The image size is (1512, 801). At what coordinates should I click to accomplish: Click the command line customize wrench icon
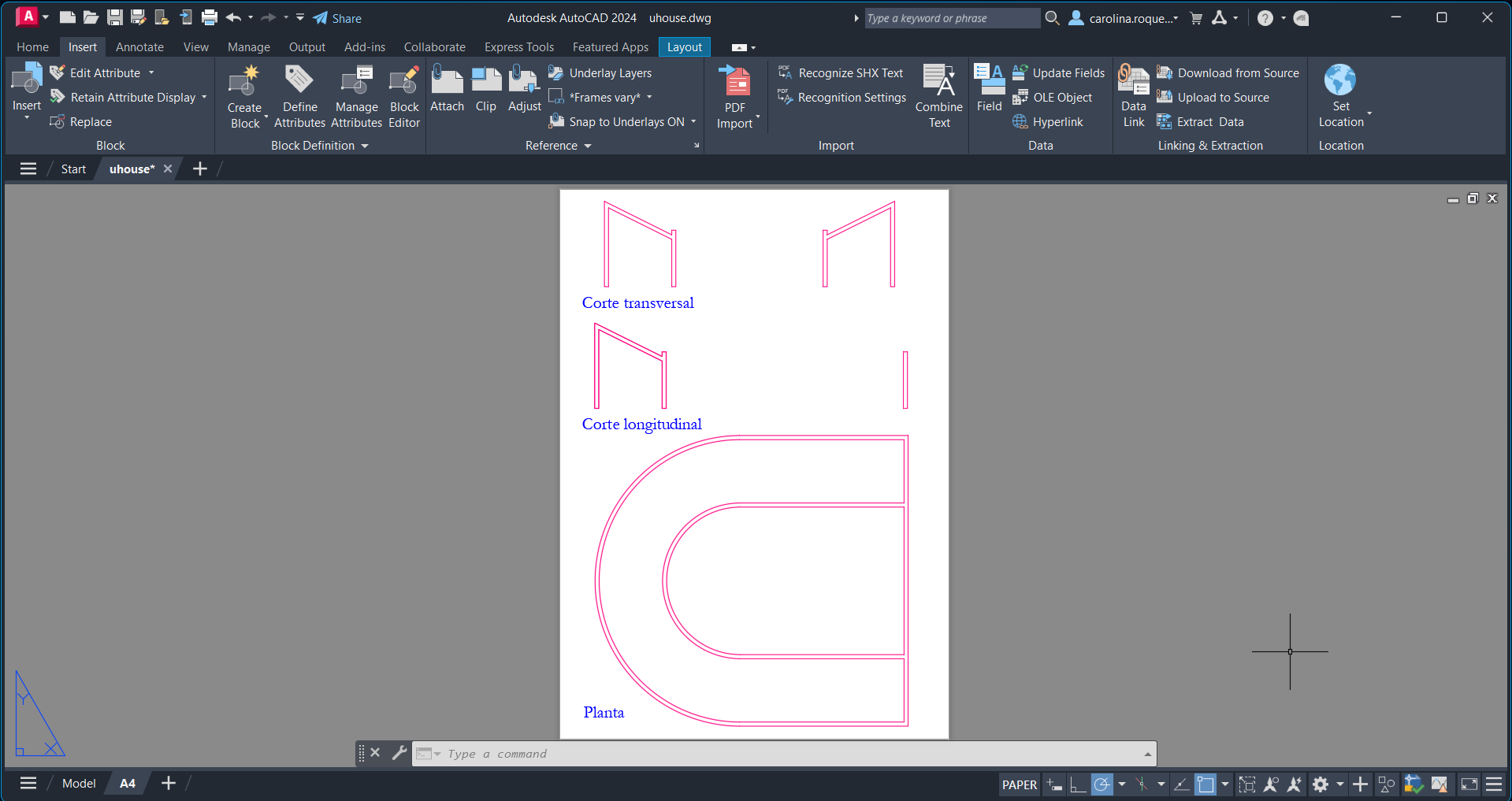point(399,753)
